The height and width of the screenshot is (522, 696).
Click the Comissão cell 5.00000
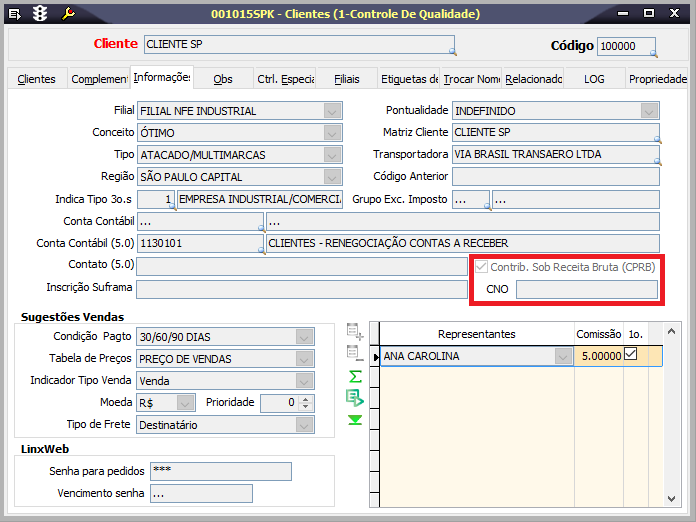pyautogui.click(x=599, y=356)
